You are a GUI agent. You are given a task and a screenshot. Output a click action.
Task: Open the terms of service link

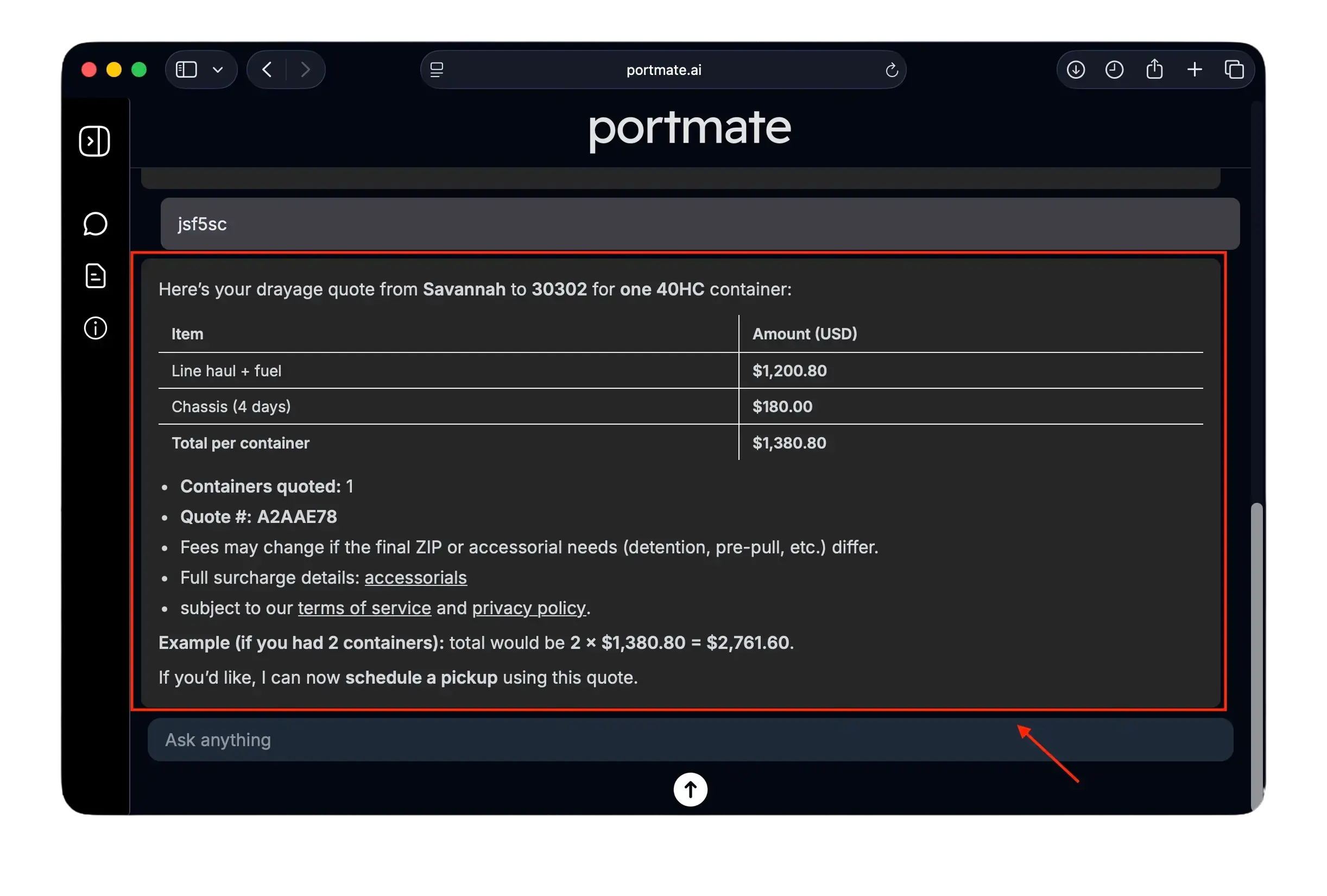[364, 608]
